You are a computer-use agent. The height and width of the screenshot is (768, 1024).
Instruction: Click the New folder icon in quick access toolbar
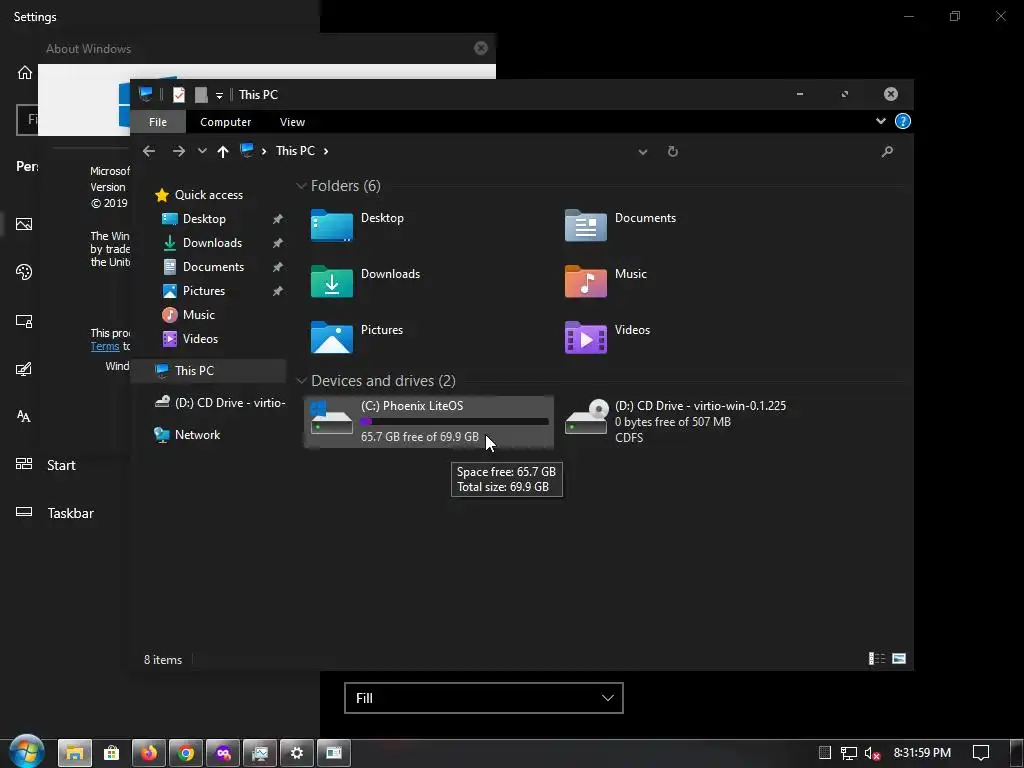(x=201, y=95)
